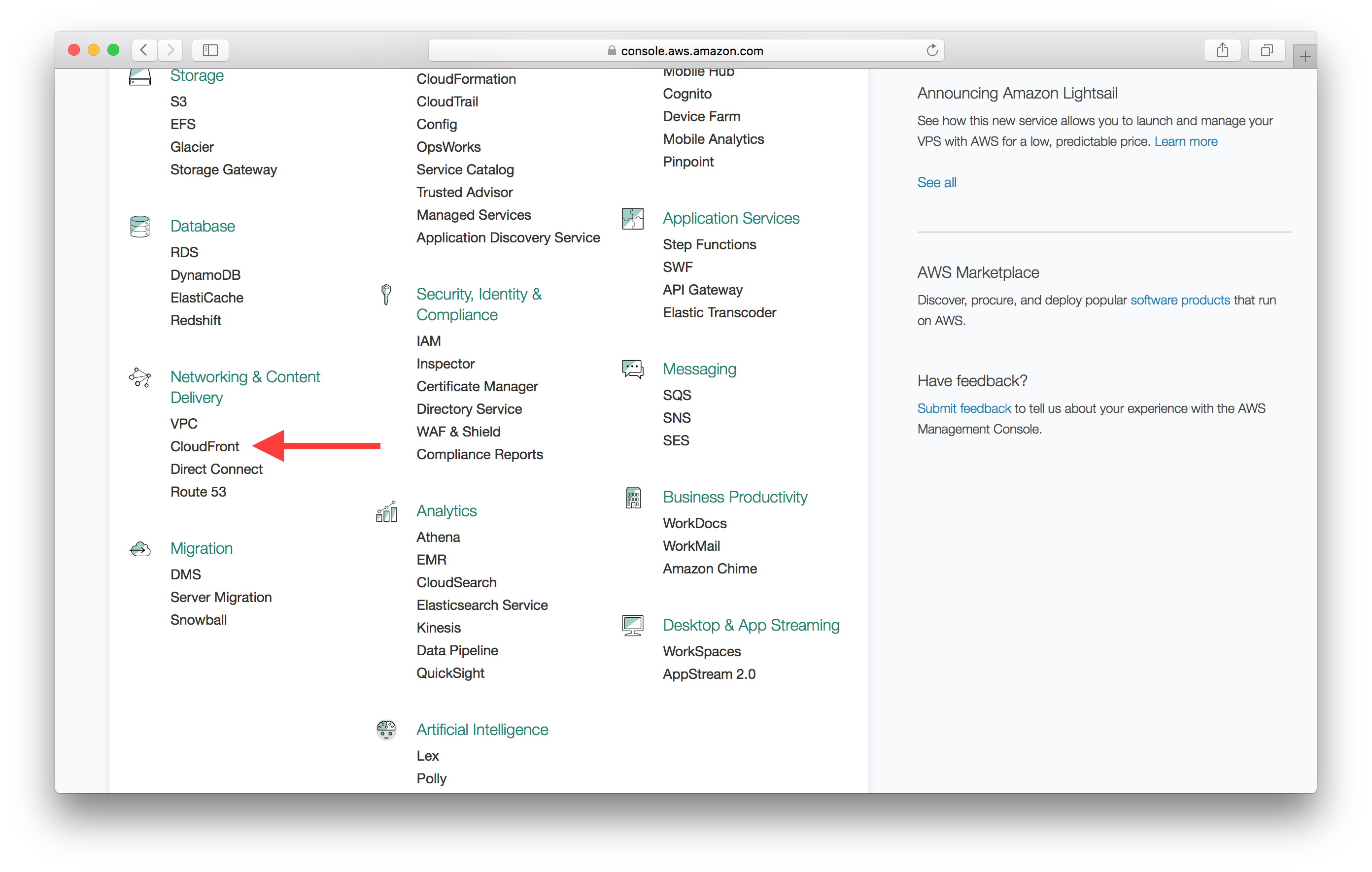
Task: Open Direct Connect
Action: 216,470
